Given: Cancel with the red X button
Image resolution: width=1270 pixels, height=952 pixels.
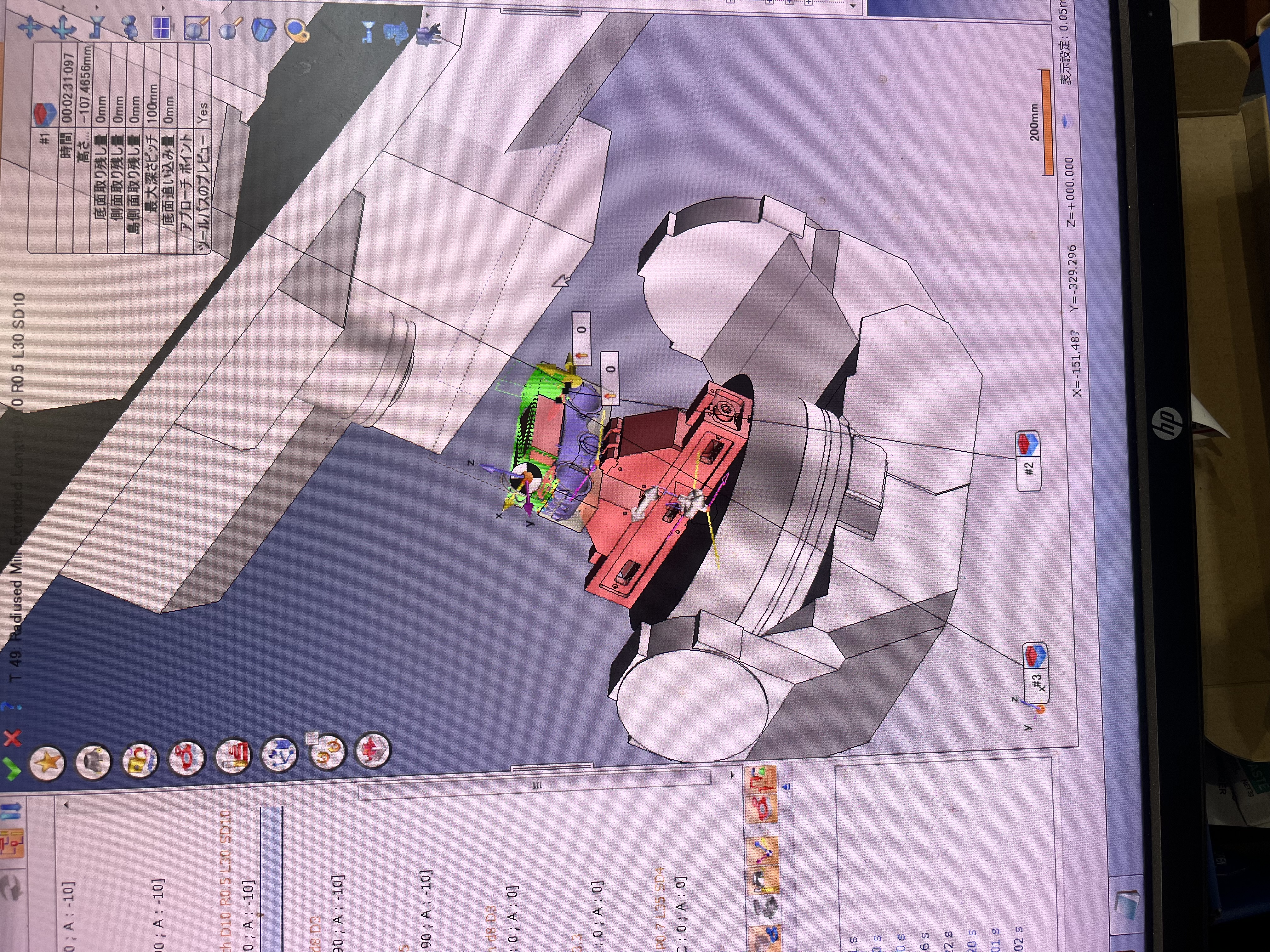Looking at the screenshot, I should tap(12, 738).
